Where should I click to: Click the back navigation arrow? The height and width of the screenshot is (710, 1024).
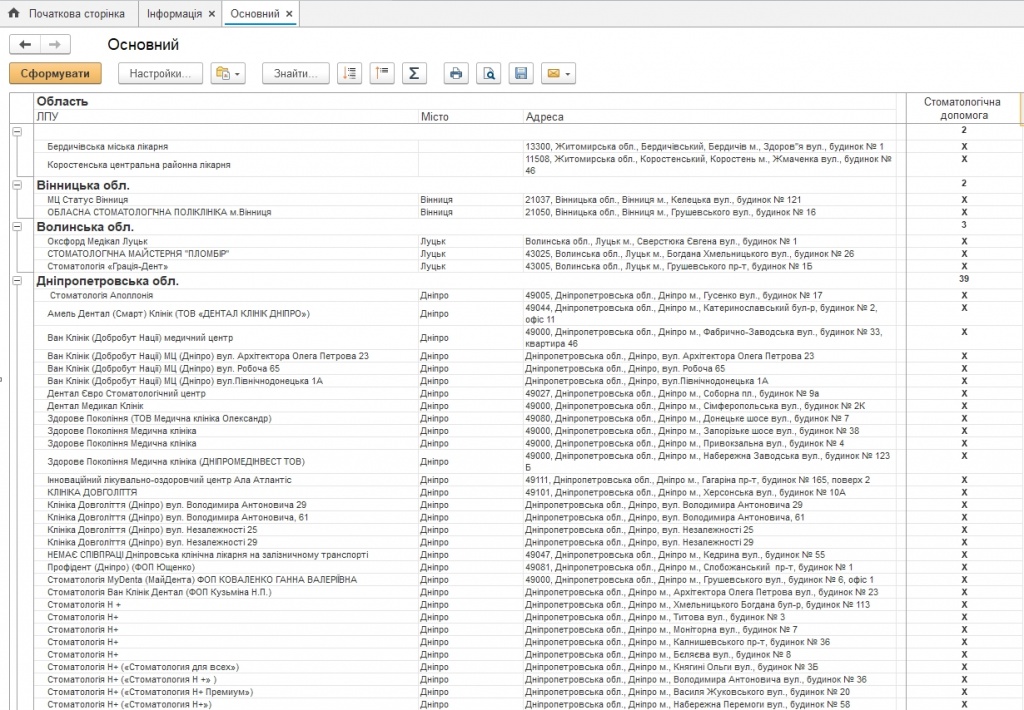(x=25, y=44)
